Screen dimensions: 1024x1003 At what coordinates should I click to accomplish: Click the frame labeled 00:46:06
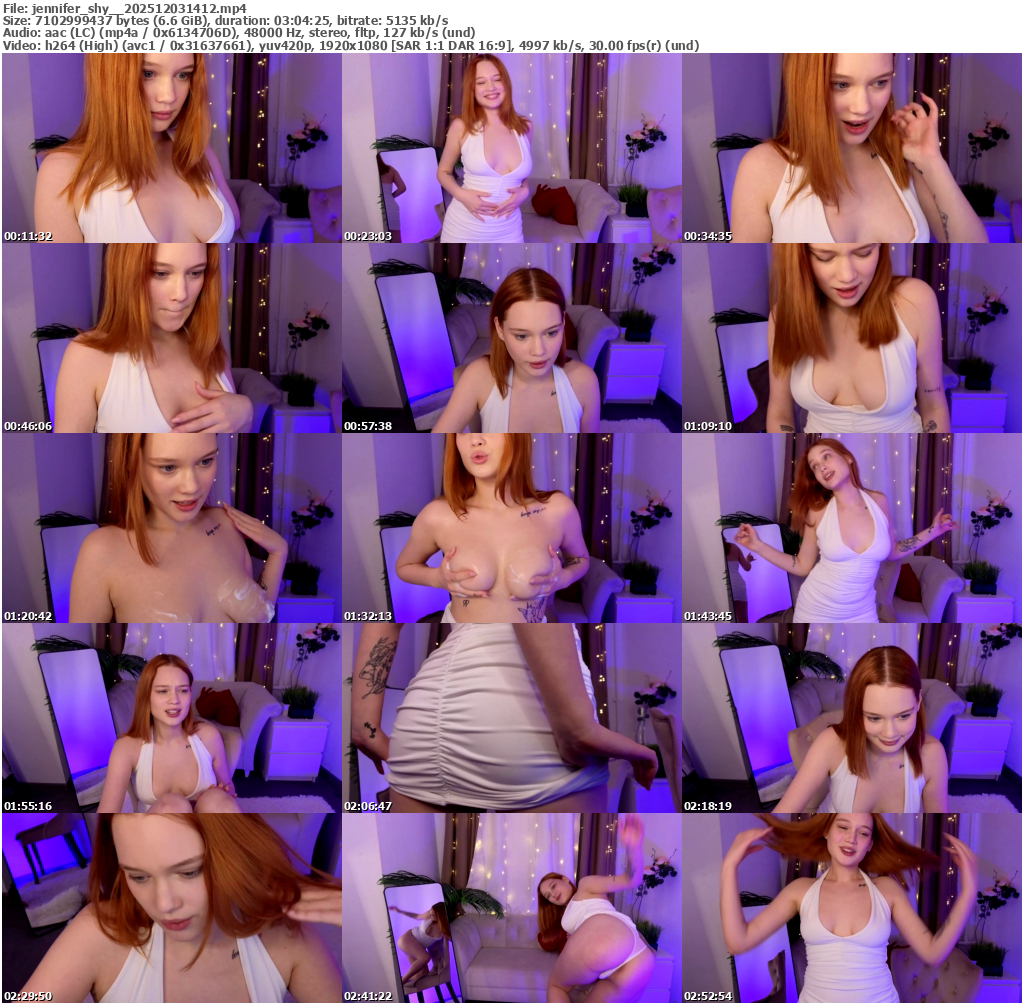[x=171, y=338]
